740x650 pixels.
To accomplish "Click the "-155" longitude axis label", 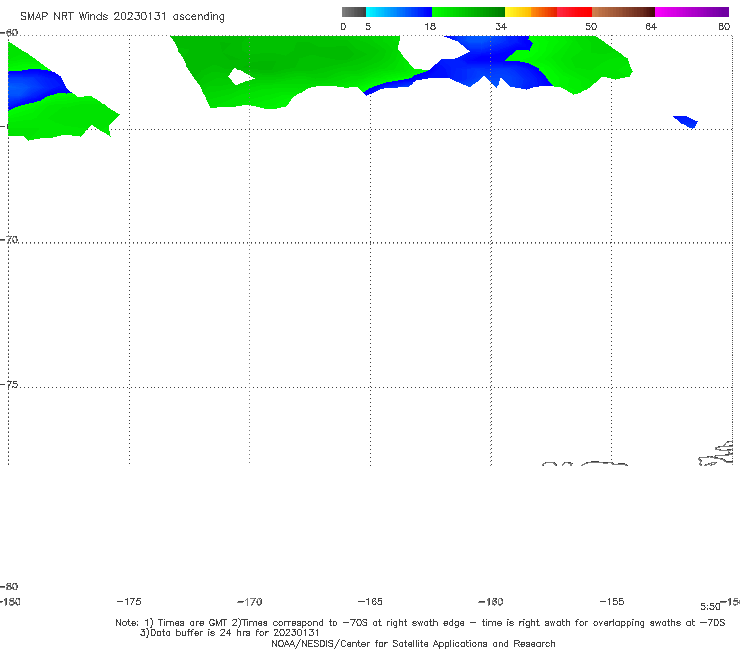I will point(612,601).
